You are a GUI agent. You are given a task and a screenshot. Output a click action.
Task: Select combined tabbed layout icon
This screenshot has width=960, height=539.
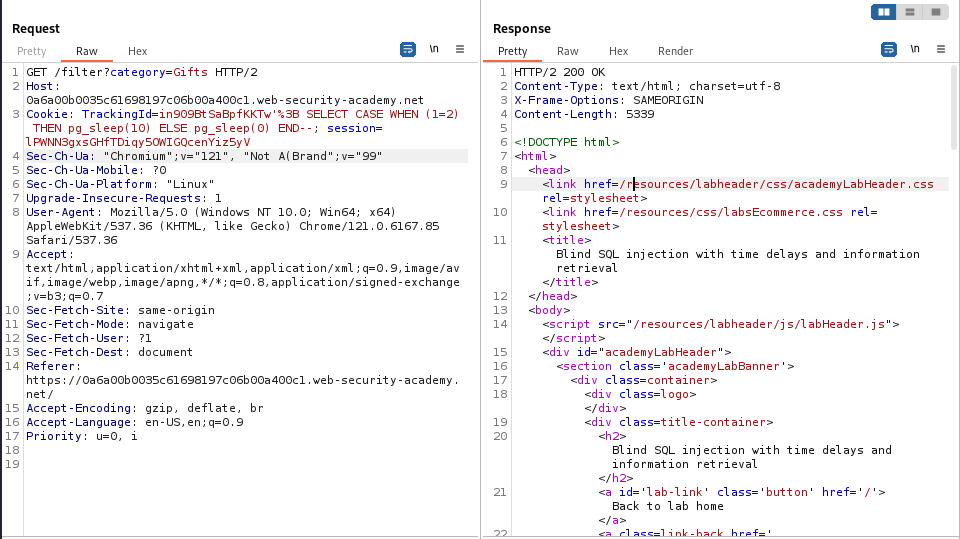point(936,12)
